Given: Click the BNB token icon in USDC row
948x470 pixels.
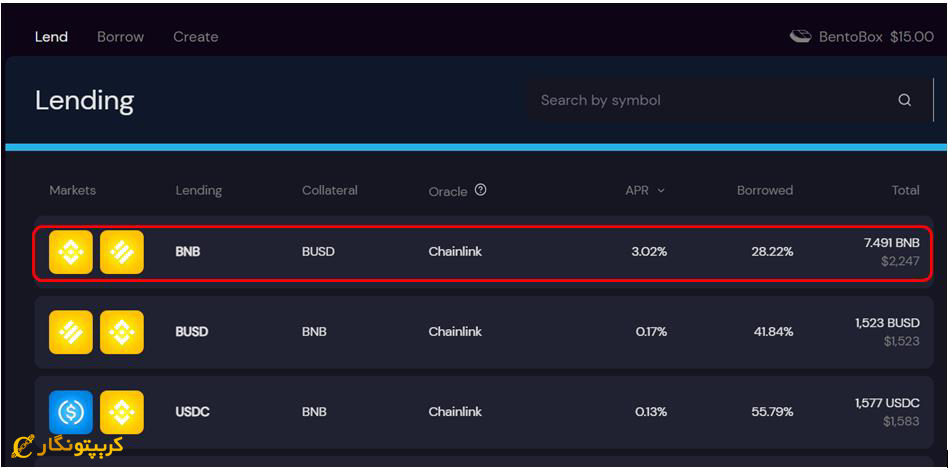Looking at the screenshot, I should pos(122,412).
